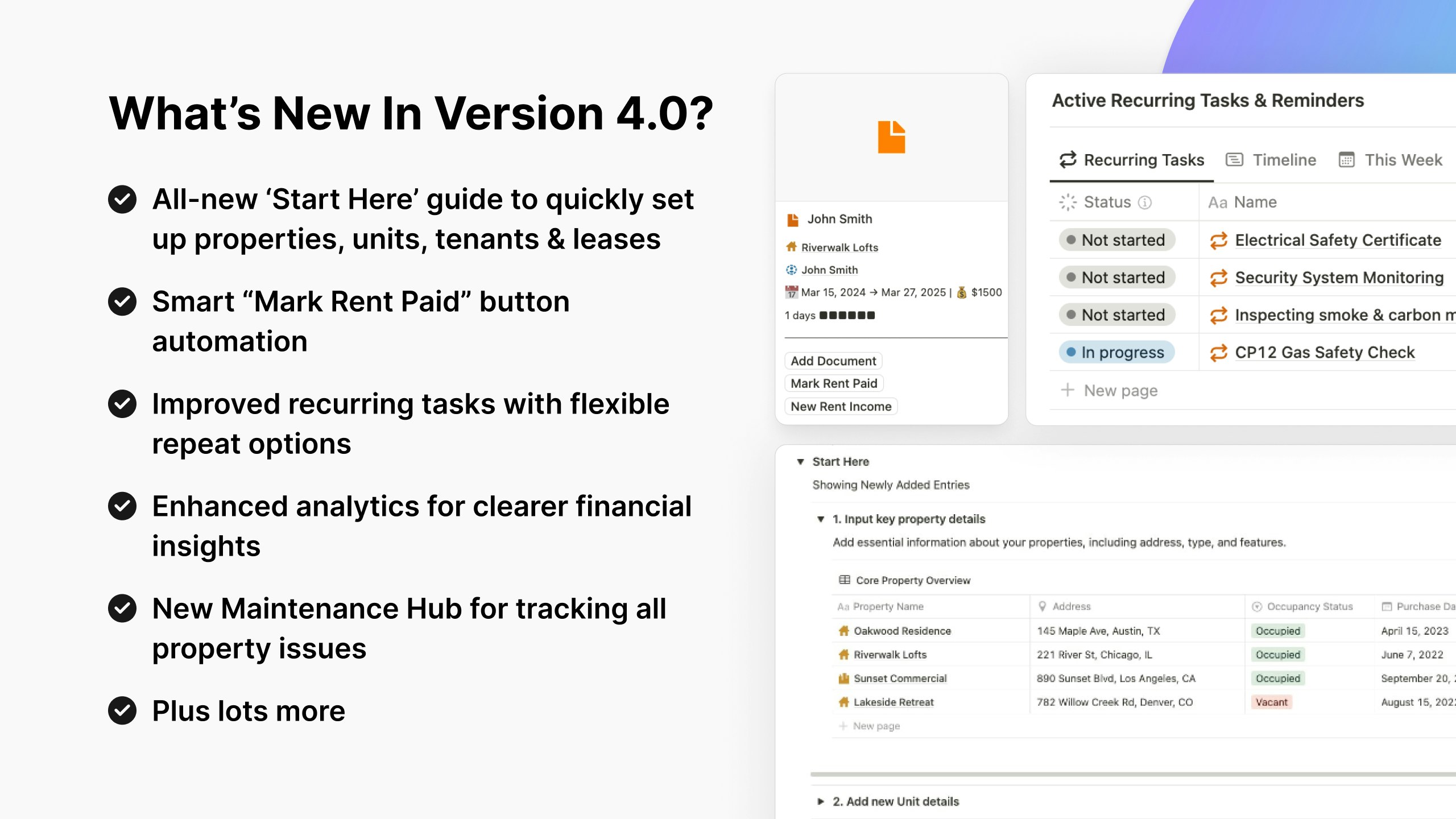Click the Add Document button
The width and height of the screenshot is (1456, 819).
coord(833,361)
